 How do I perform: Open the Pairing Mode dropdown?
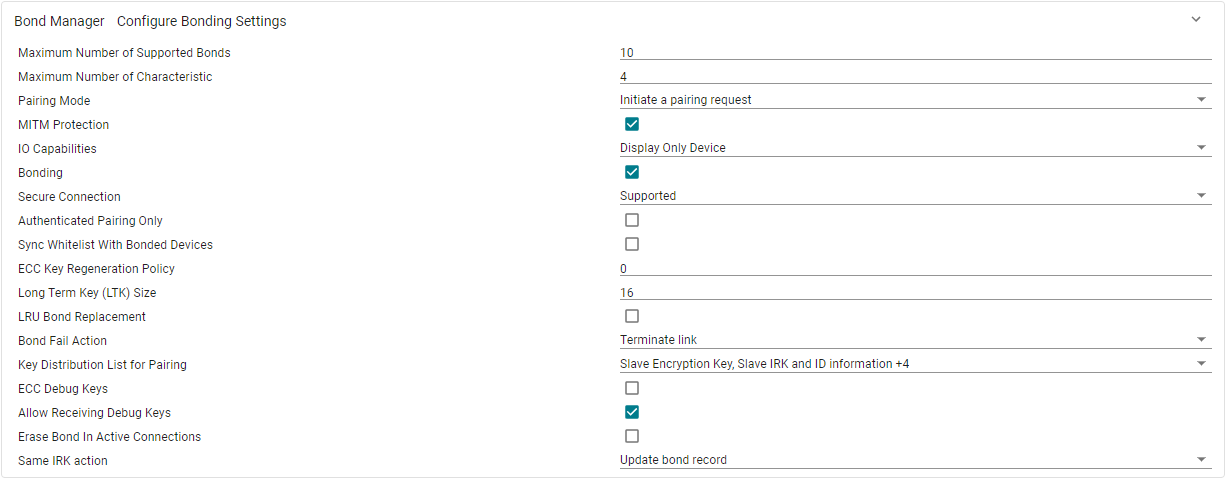tap(914, 100)
